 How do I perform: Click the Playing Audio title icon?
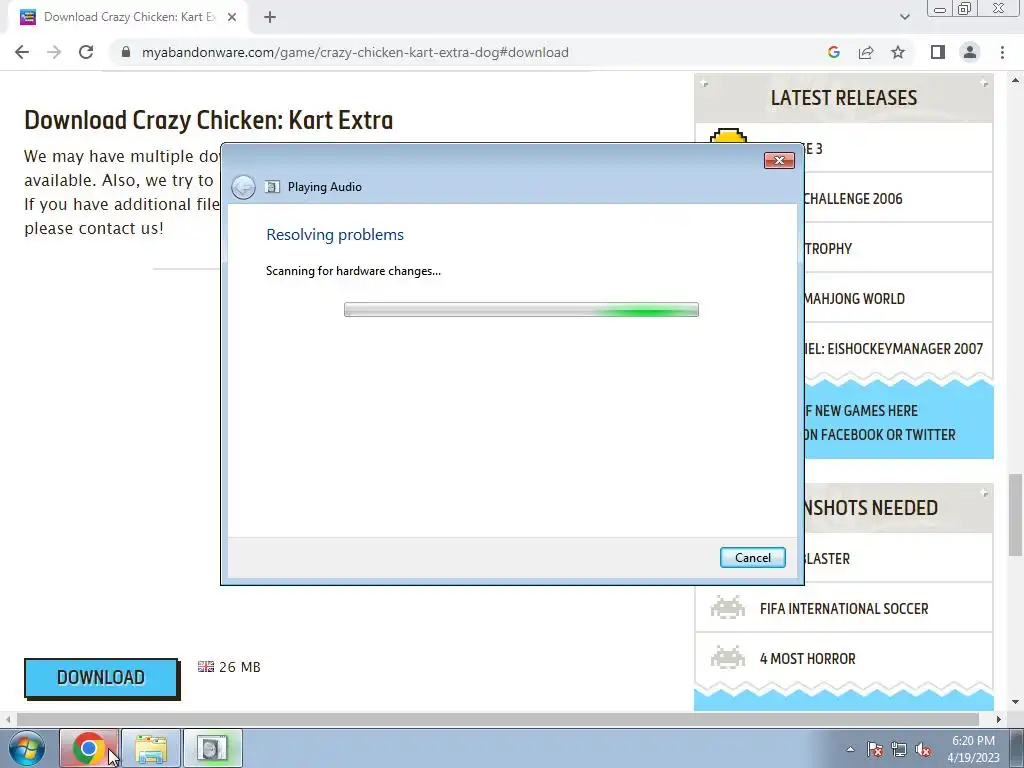[272, 187]
